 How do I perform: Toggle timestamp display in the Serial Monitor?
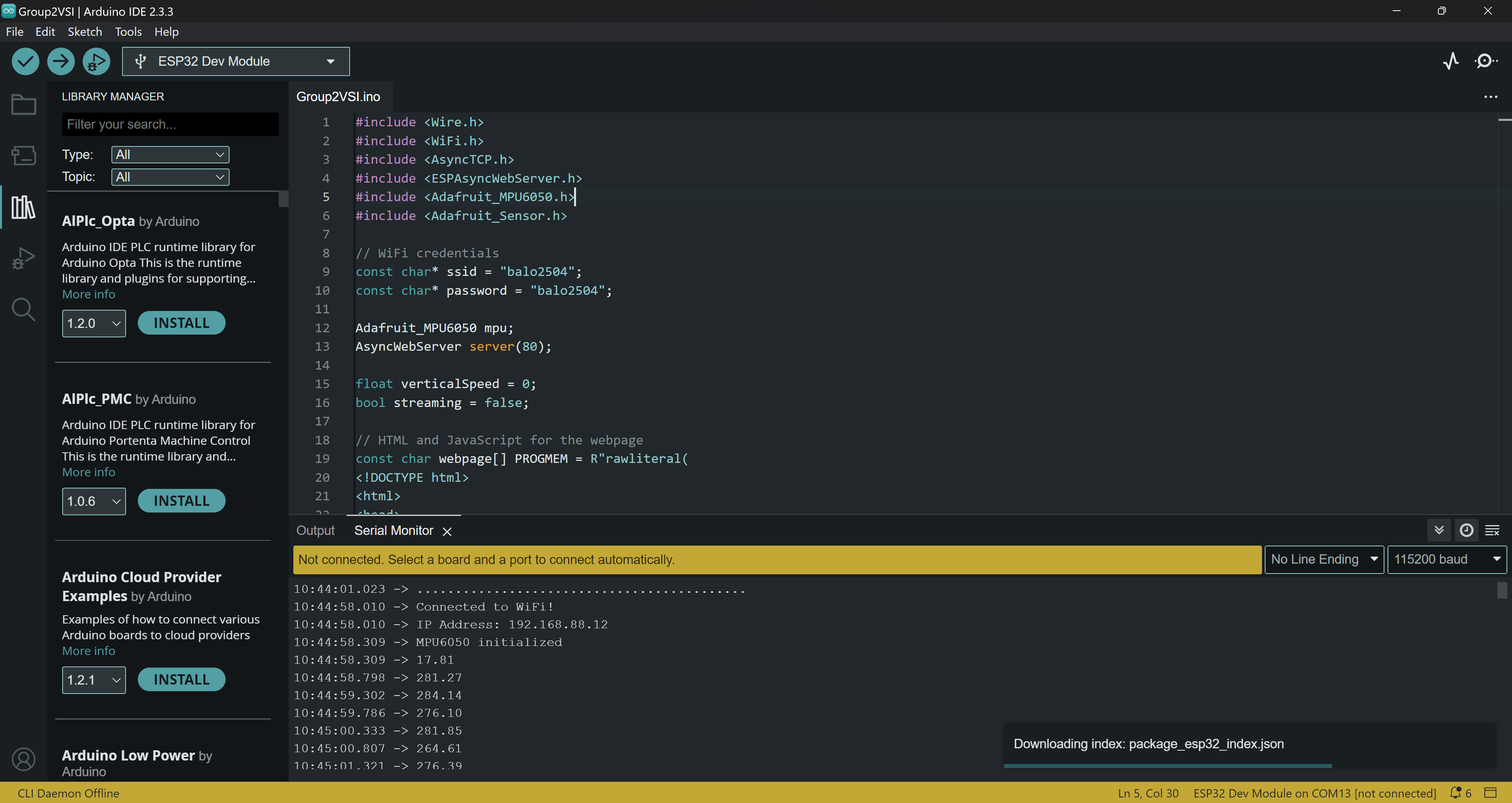pos(1466,531)
